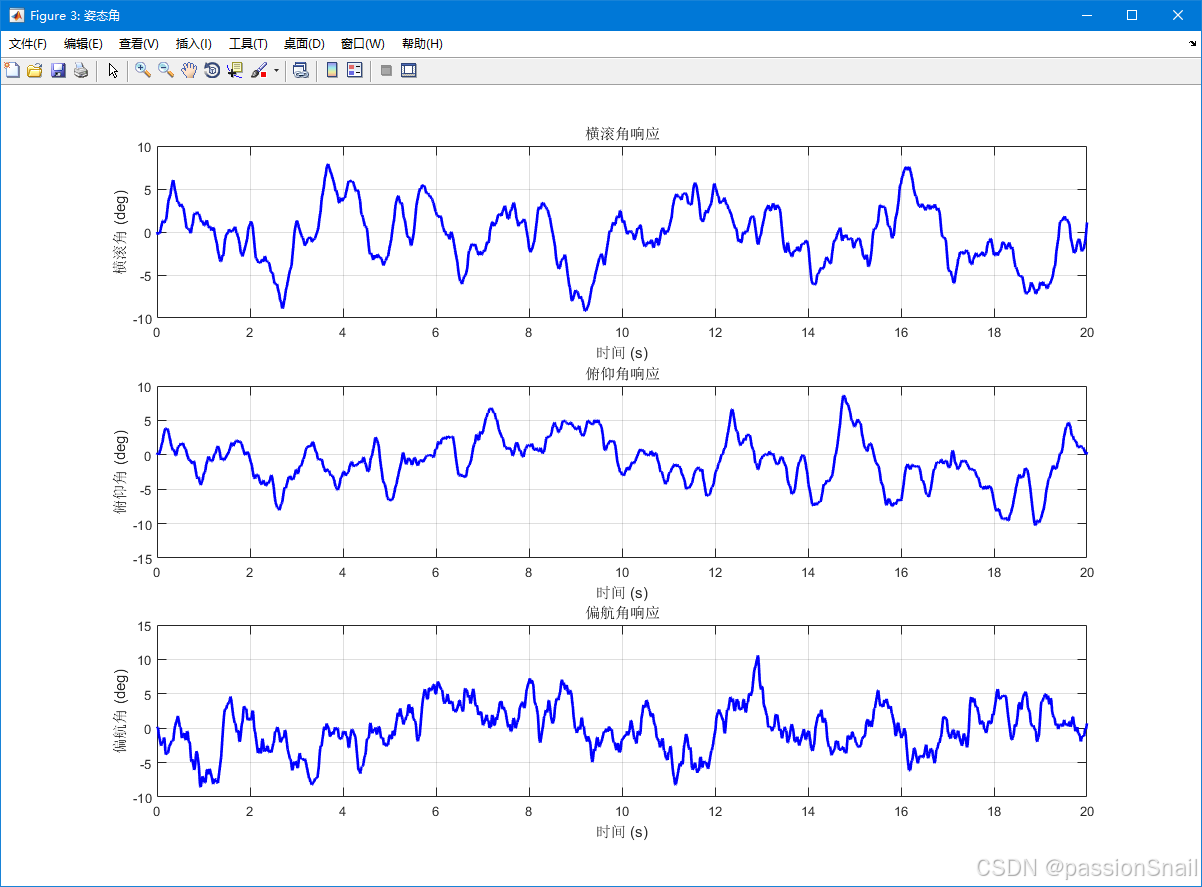The width and height of the screenshot is (1202, 887).
Task: Open the 工具(T) menu
Action: click(x=248, y=44)
